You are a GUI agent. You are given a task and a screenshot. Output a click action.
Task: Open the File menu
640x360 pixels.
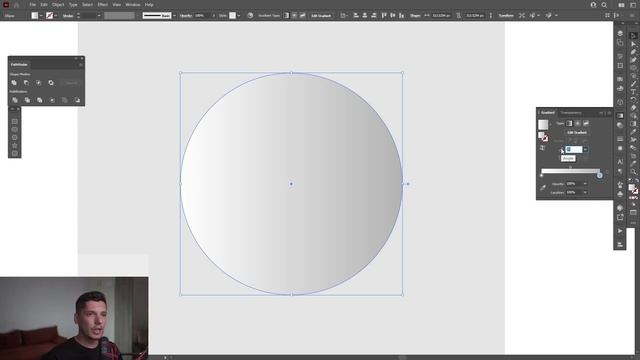33,5
